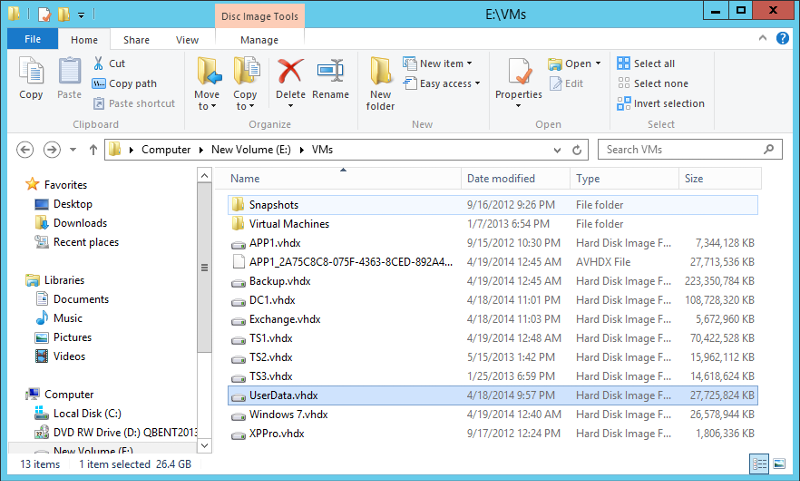Refresh the VMs folder view
This screenshot has height=481, width=800.
coord(577,150)
